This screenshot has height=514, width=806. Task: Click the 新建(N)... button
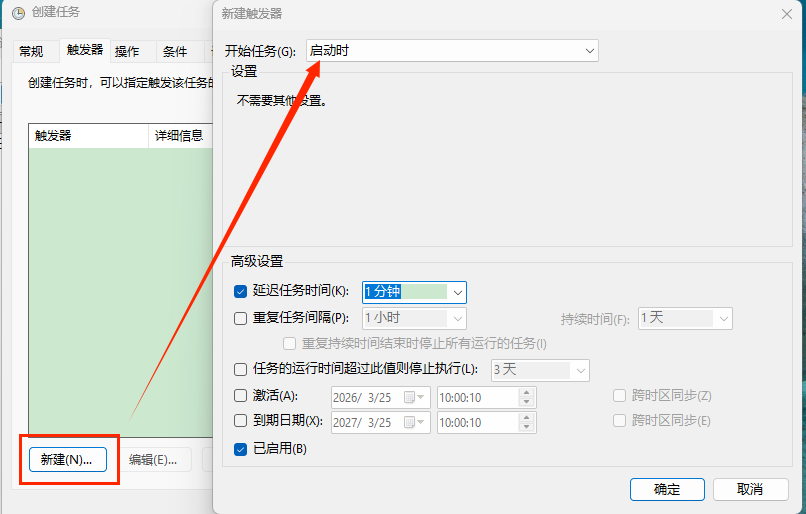coord(68,460)
